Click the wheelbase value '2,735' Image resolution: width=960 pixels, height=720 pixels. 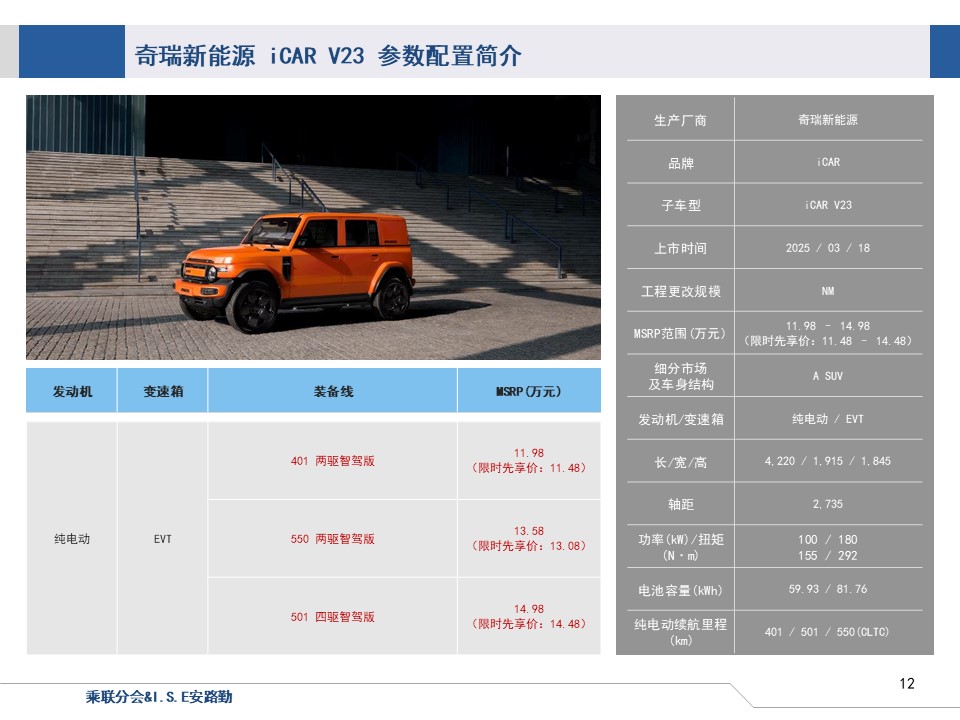pyautogui.click(x=828, y=504)
